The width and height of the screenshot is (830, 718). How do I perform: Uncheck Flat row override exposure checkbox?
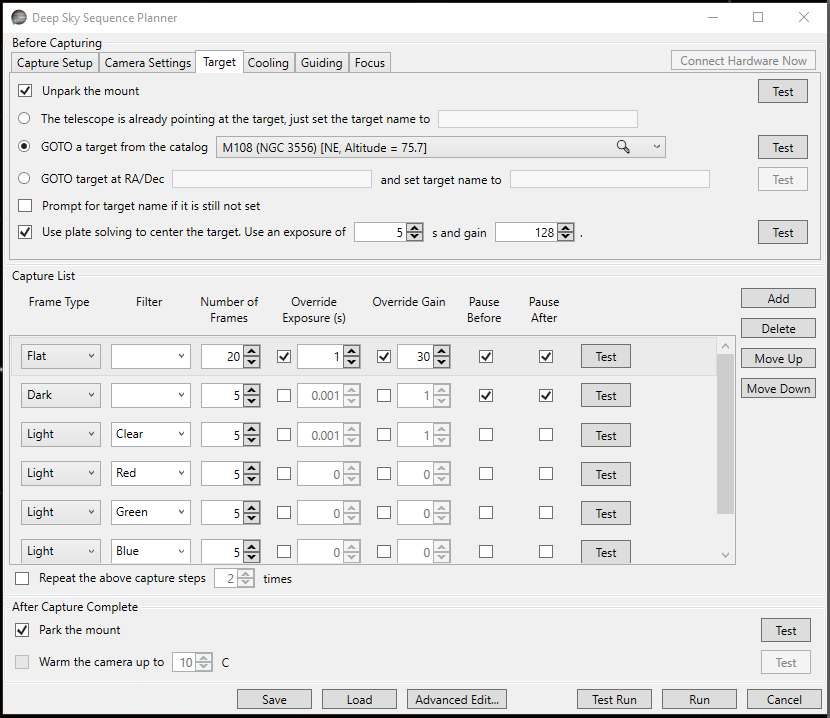pyautogui.click(x=284, y=356)
